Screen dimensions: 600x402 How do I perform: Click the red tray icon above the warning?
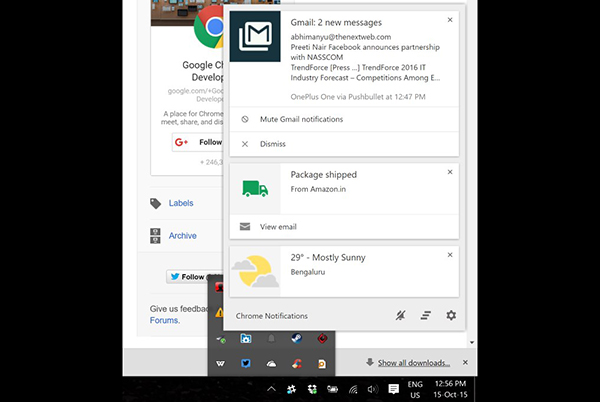(219, 287)
